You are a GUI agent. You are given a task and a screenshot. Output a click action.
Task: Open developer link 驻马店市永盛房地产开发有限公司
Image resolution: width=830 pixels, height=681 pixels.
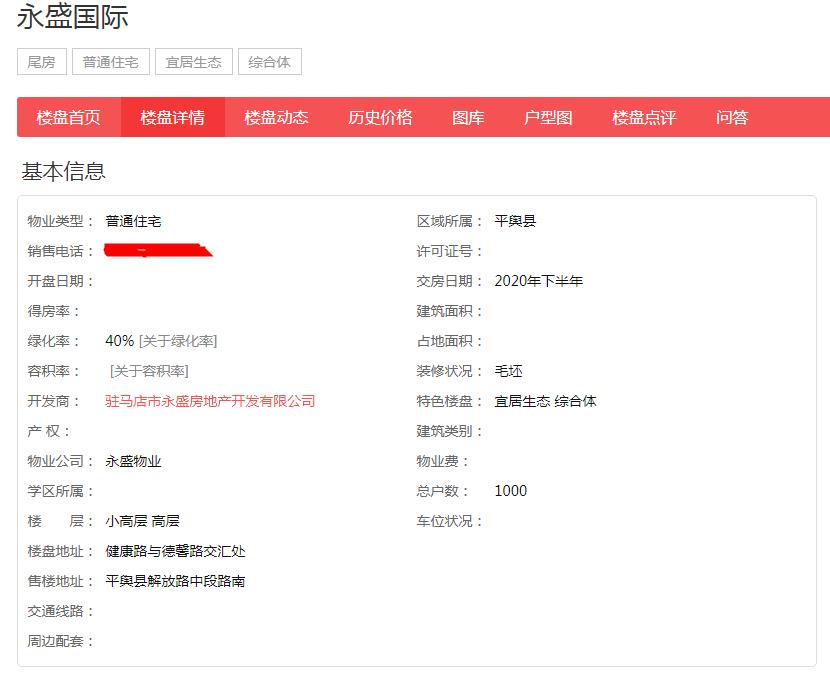click(210, 401)
